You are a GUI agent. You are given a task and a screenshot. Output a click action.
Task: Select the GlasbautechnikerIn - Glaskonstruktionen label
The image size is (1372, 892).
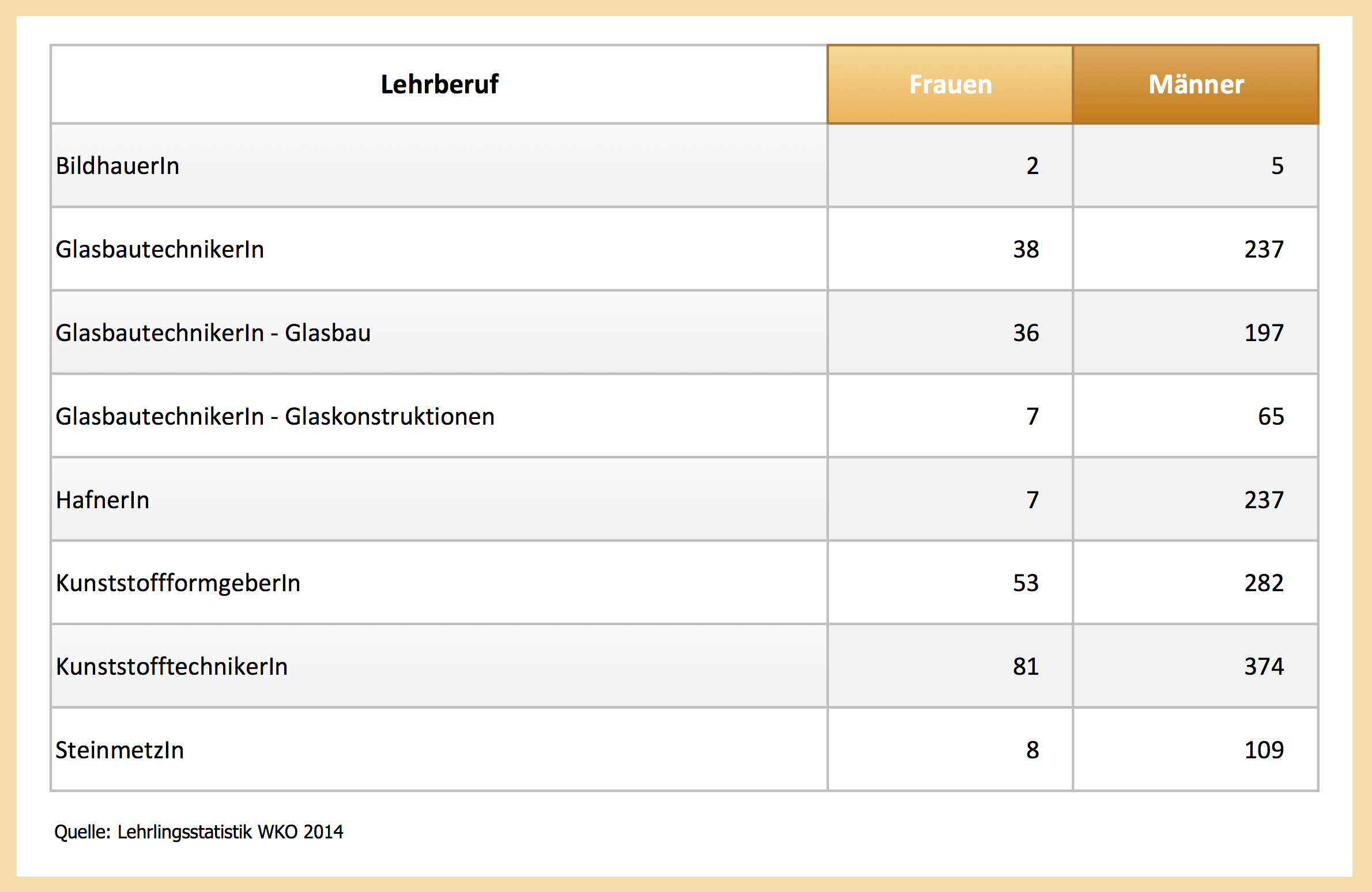click(x=275, y=417)
